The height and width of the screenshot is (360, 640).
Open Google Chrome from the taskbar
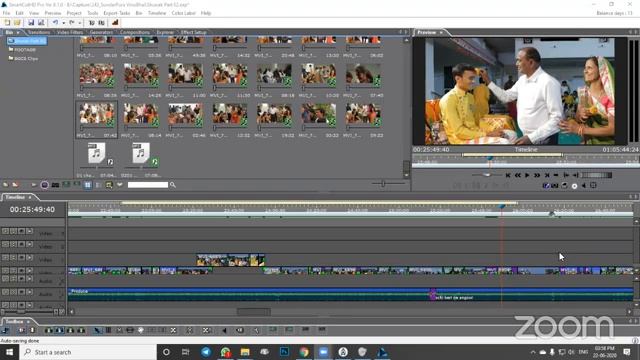(x=304, y=352)
